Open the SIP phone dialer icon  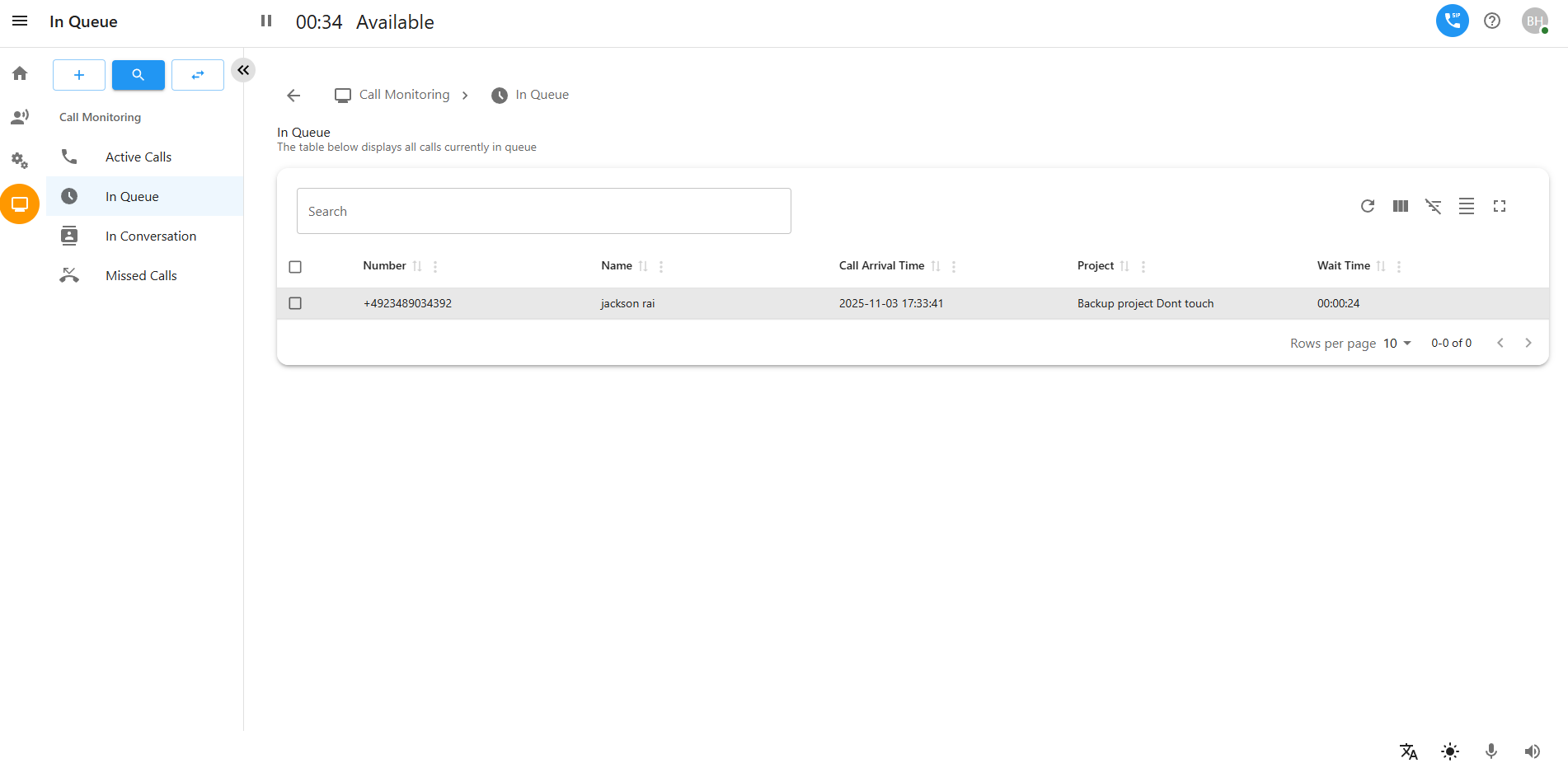click(1452, 21)
